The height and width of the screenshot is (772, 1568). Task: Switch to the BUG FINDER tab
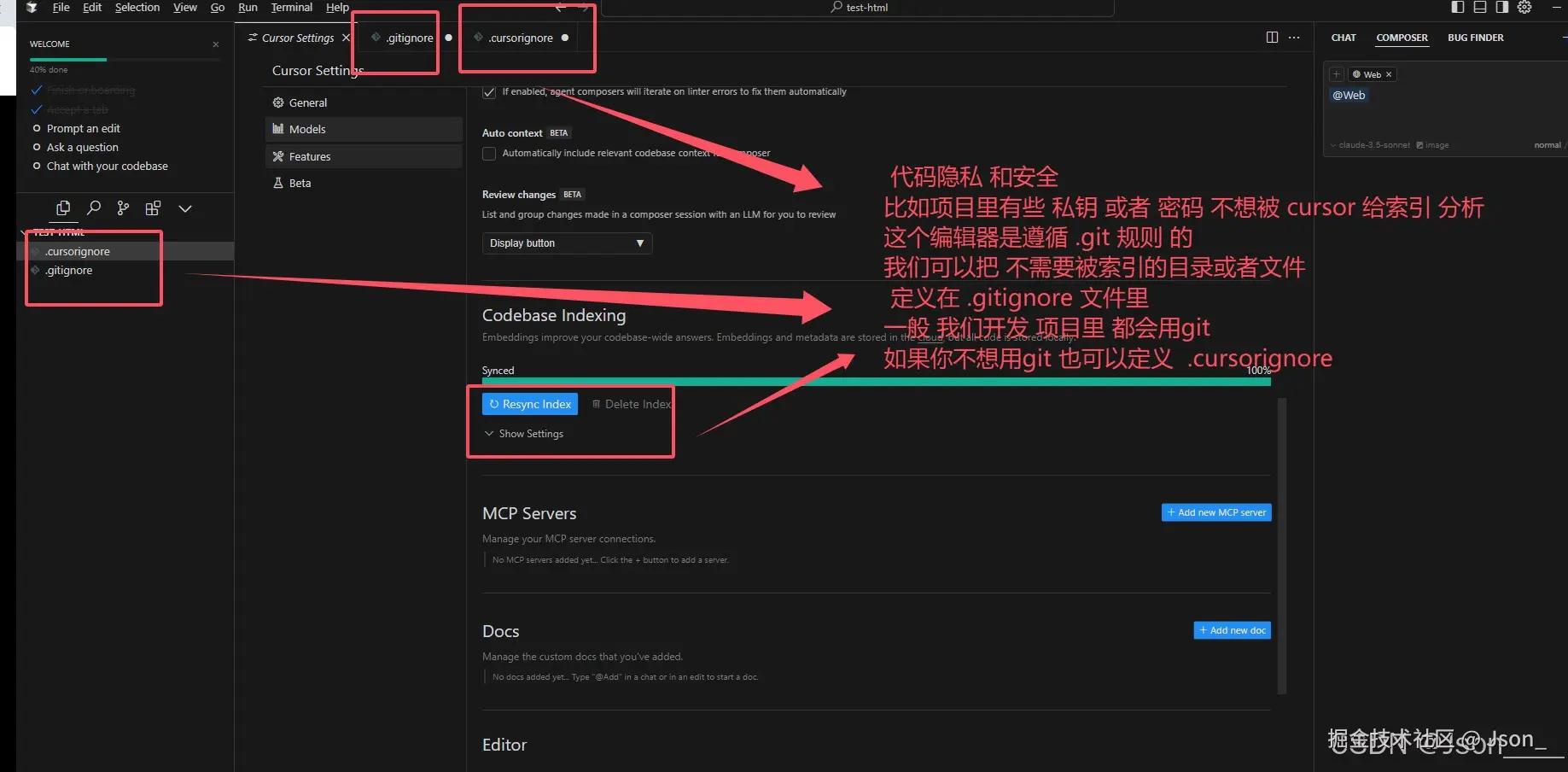pyautogui.click(x=1476, y=38)
